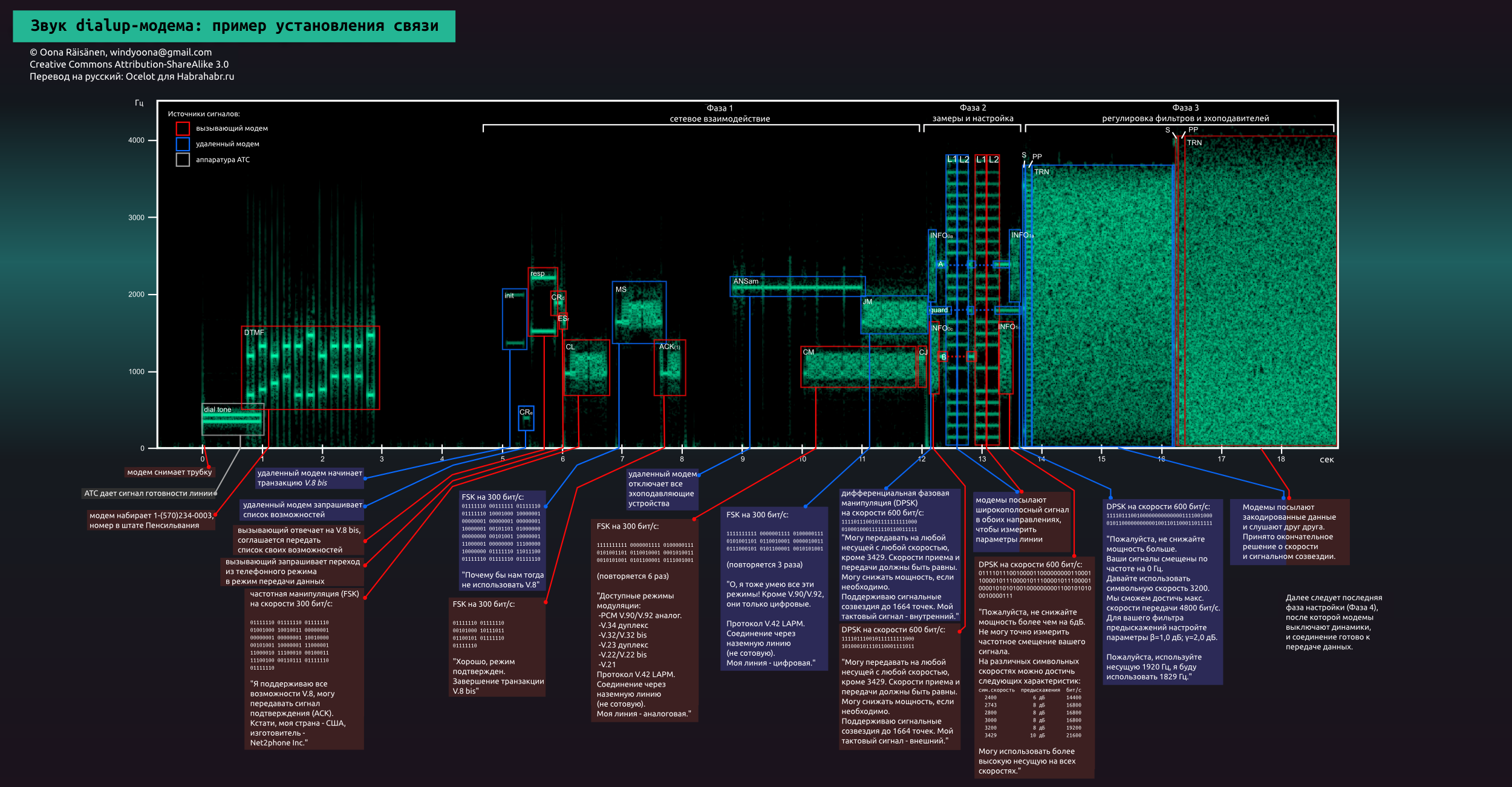
Task: Click the 'resp' signal label
Action: click(538, 274)
